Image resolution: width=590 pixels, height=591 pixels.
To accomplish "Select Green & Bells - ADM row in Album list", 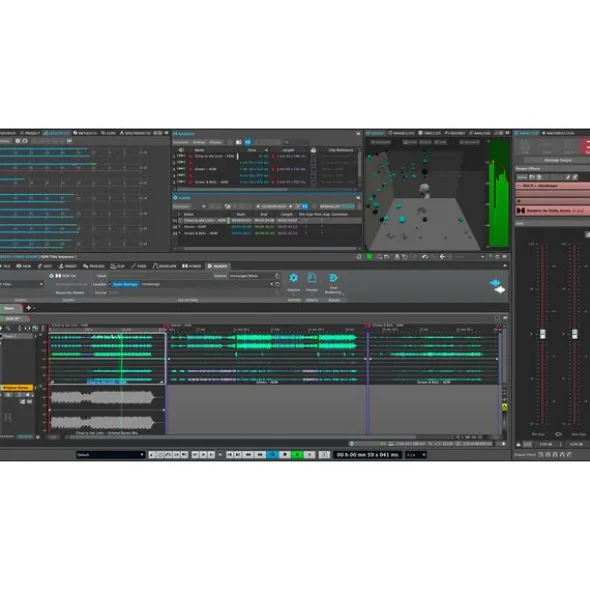I will [268, 233].
